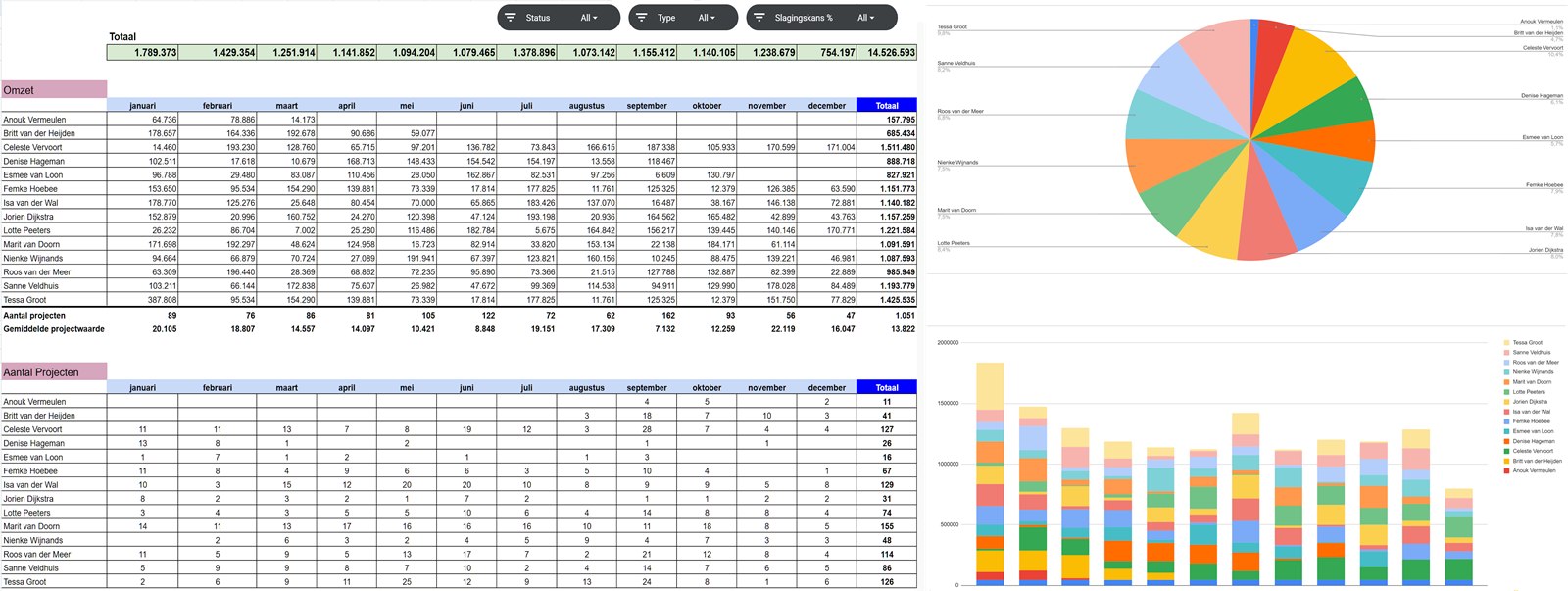Click the december column header in the Omzet table
Screen dimensions: 1568x591
[x=827, y=105]
